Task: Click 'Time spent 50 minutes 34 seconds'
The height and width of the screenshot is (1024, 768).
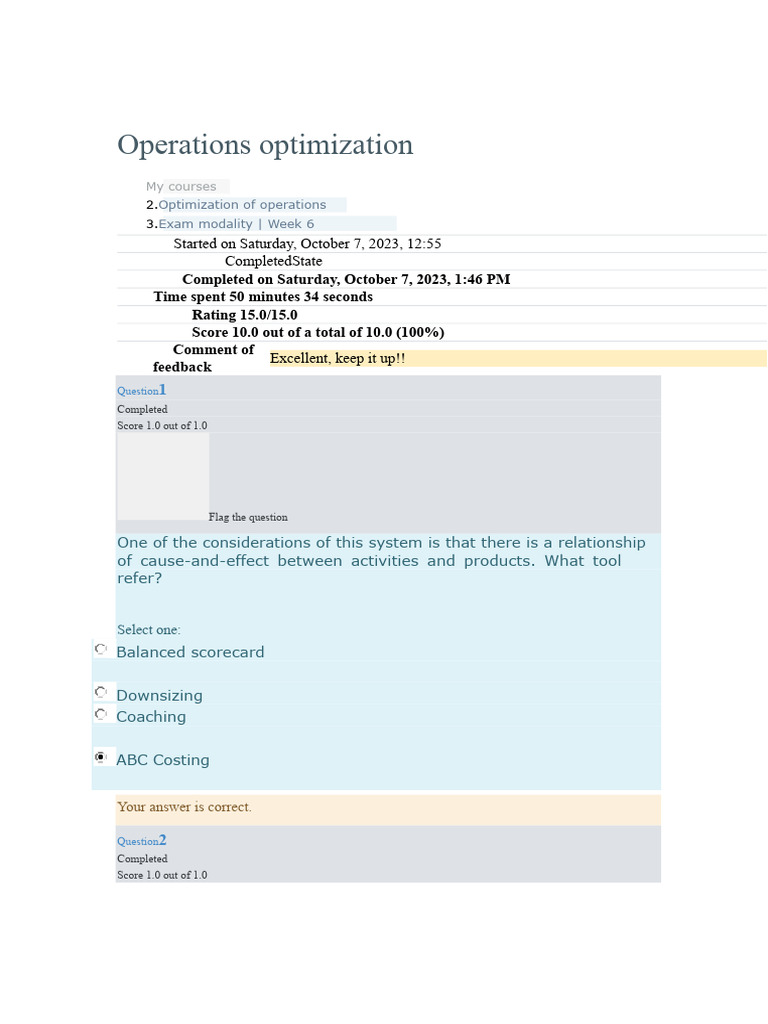Action: [x=263, y=296]
